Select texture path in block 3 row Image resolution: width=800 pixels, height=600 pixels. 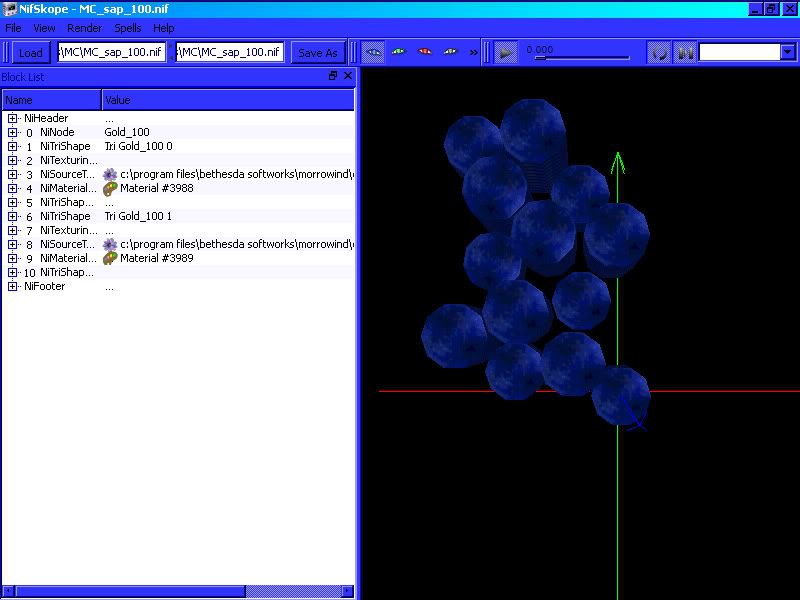[237, 174]
